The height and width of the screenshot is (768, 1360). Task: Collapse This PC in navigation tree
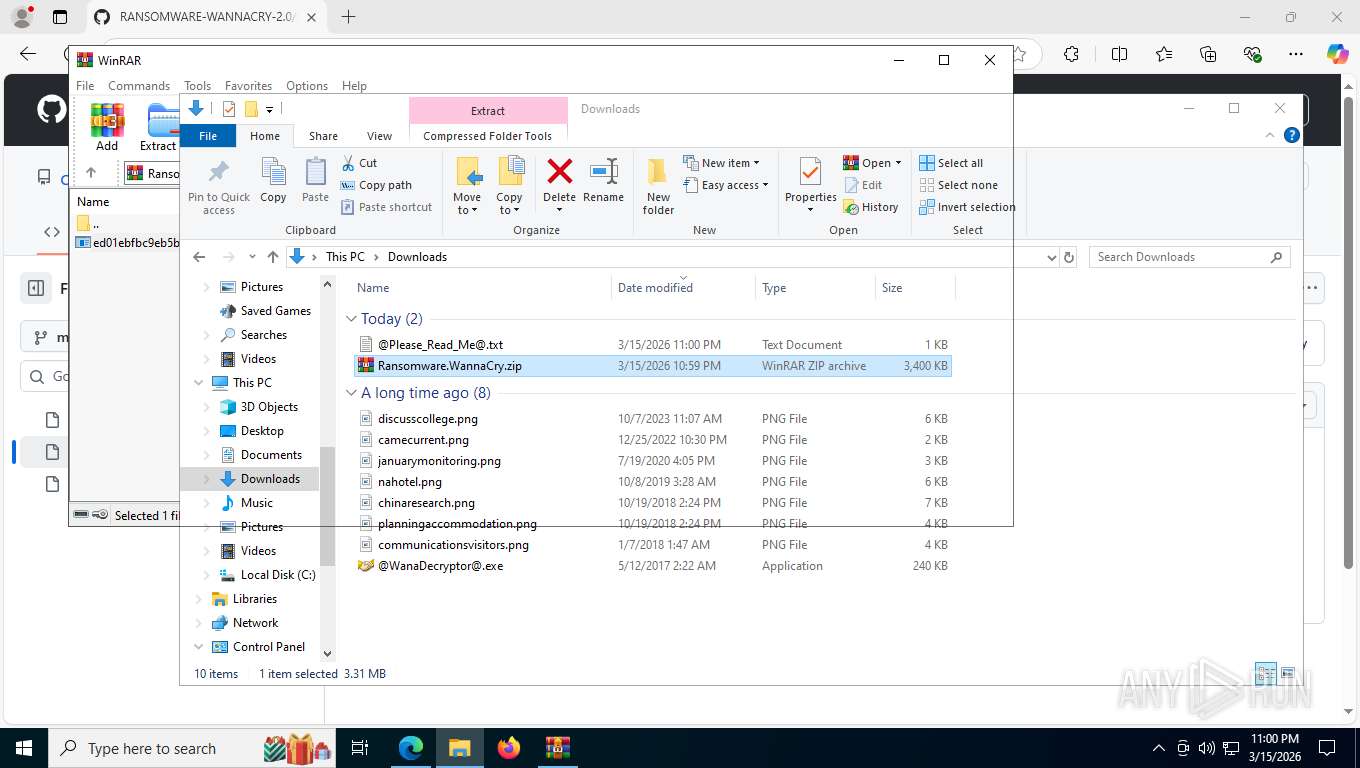[x=198, y=383]
